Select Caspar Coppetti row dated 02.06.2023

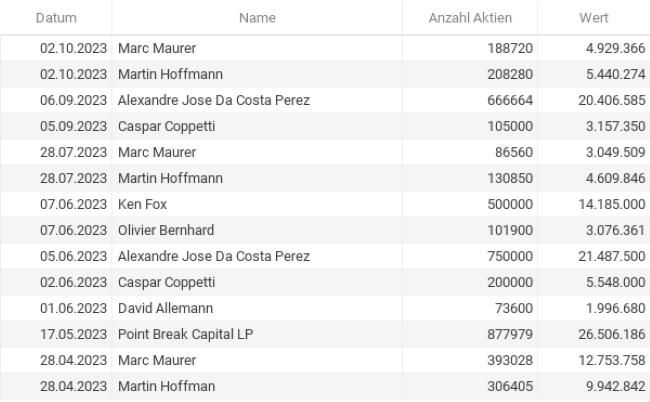(x=325, y=282)
